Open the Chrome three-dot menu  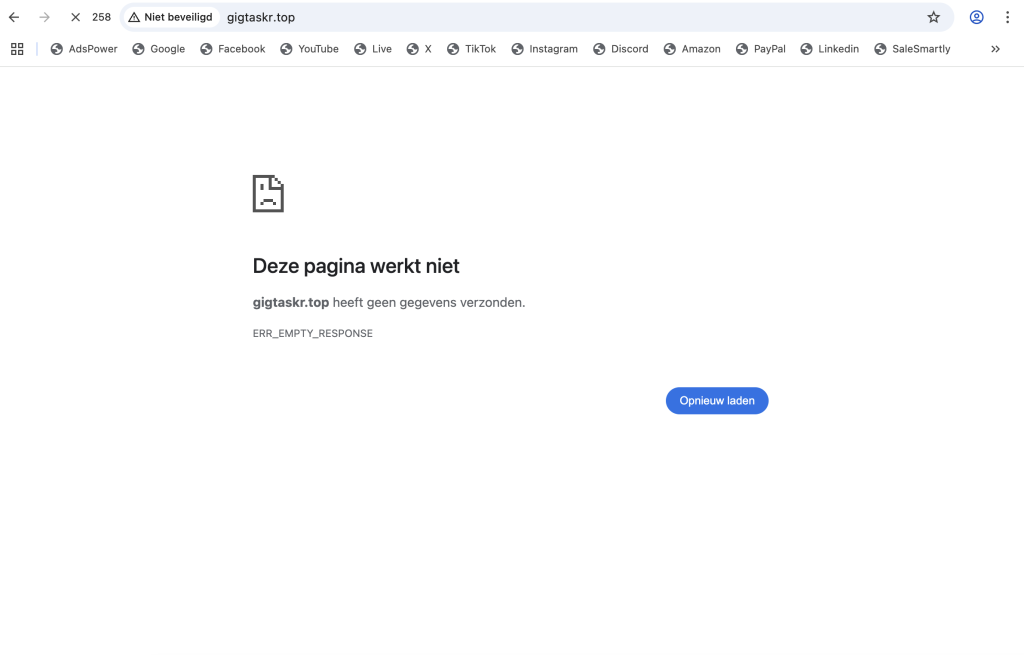[1007, 17]
